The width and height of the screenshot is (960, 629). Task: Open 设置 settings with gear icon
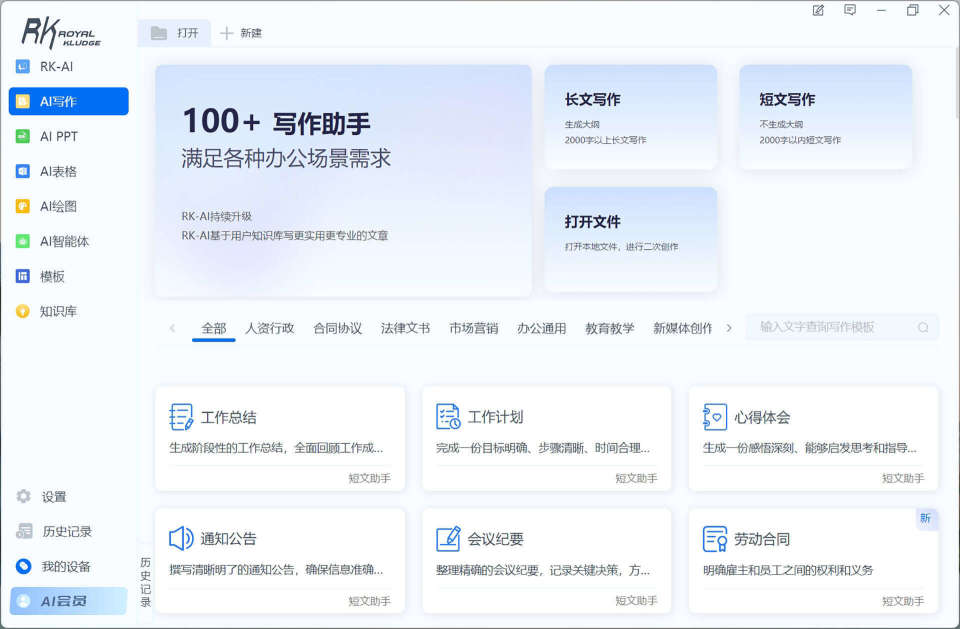(53, 497)
